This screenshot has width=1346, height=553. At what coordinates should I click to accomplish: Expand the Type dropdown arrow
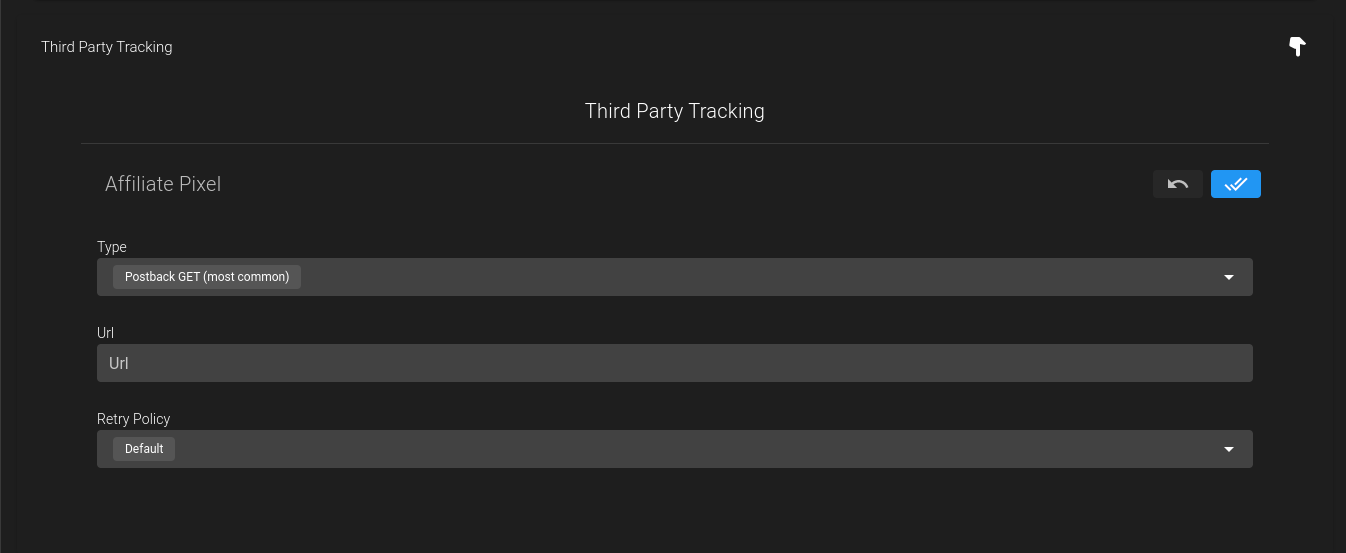pyautogui.click(x=1229, y=277)
